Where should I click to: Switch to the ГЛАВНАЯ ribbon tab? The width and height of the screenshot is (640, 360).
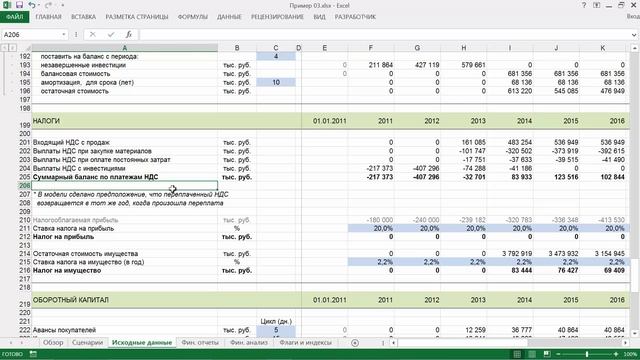coord(48,17)
